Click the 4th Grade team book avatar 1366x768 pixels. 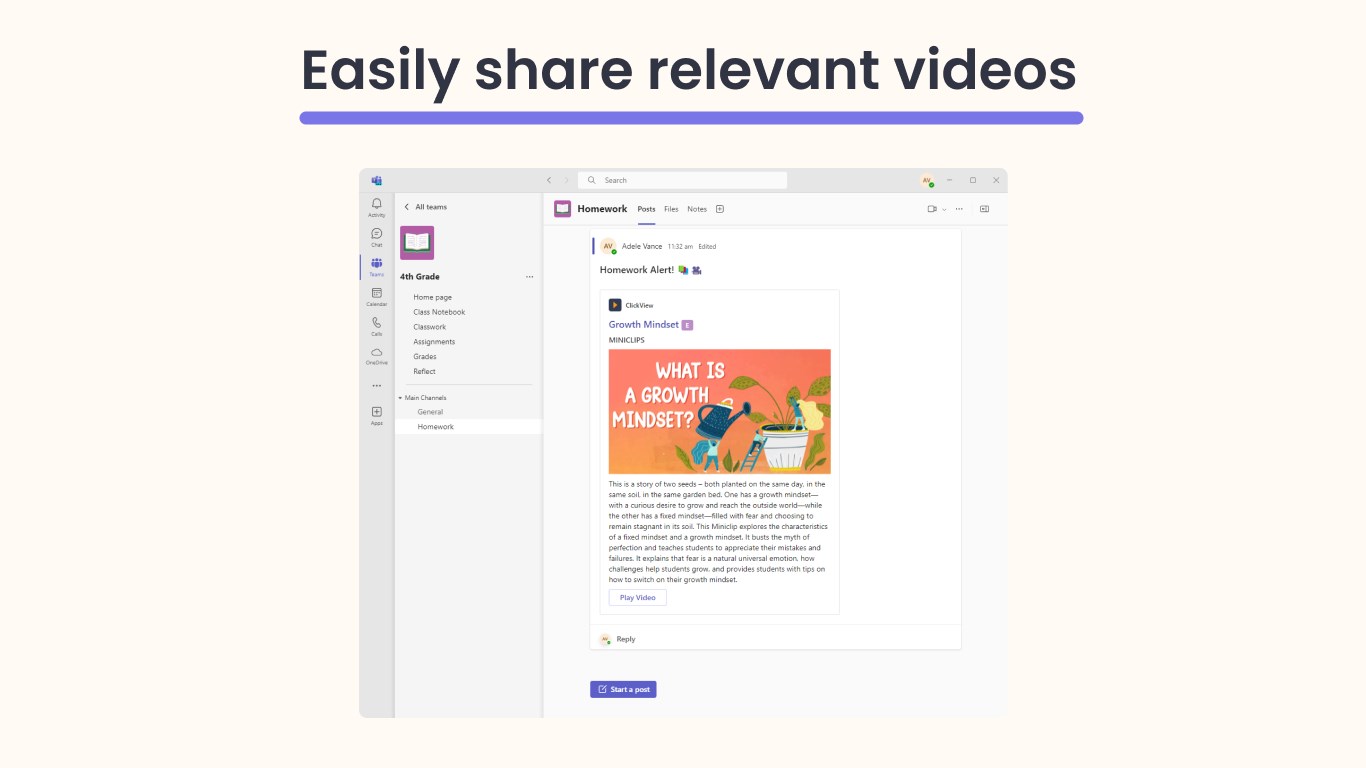[x=417, y=243]
